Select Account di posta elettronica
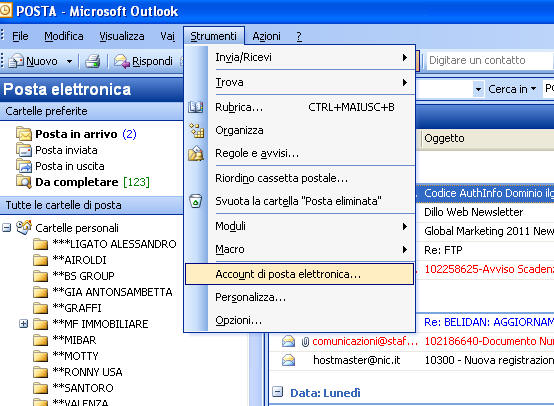The height and width of the screenshot is (406, 554). 300,274
